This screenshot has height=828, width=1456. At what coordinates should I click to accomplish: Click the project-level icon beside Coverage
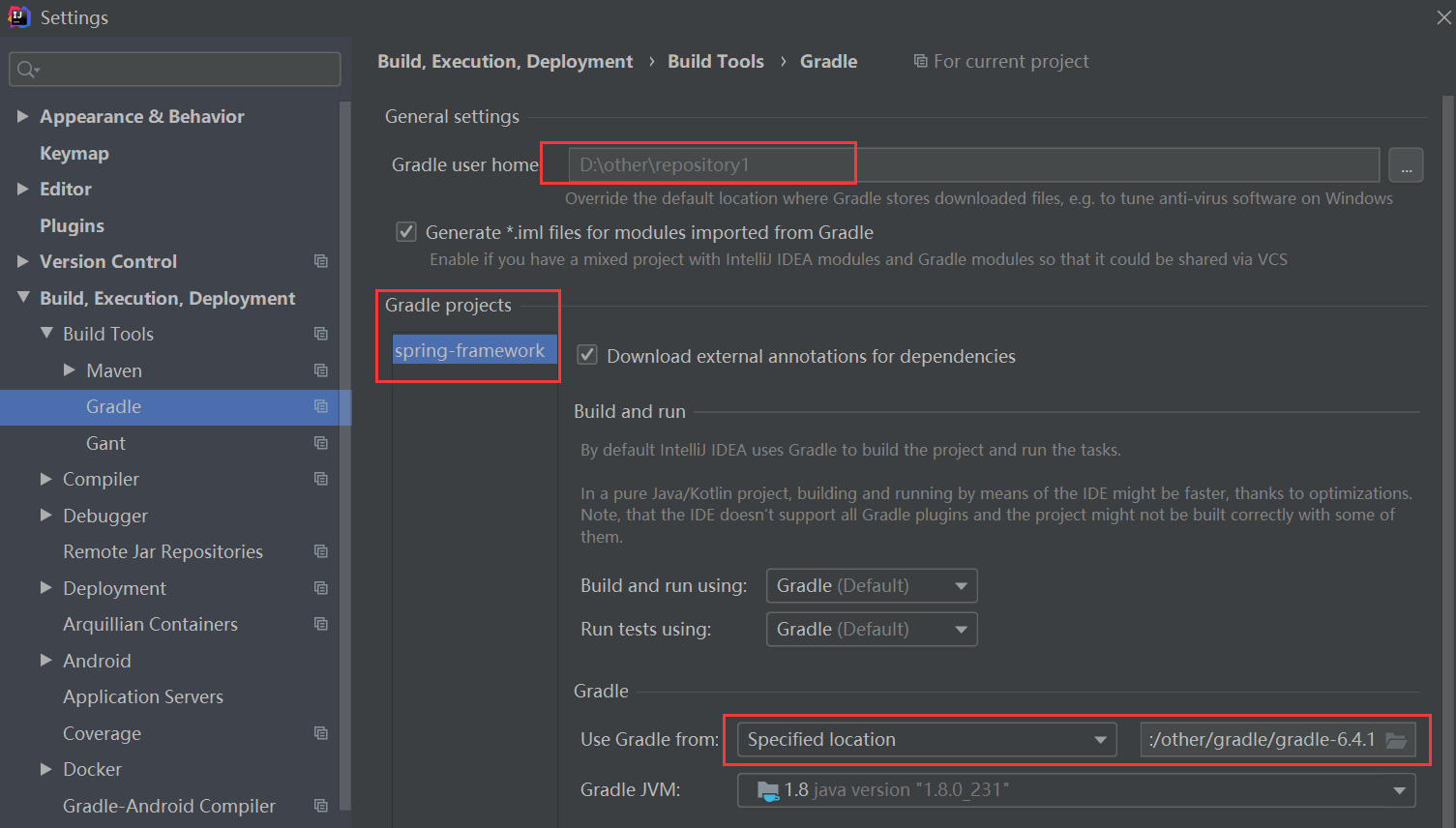click(321, 733)
